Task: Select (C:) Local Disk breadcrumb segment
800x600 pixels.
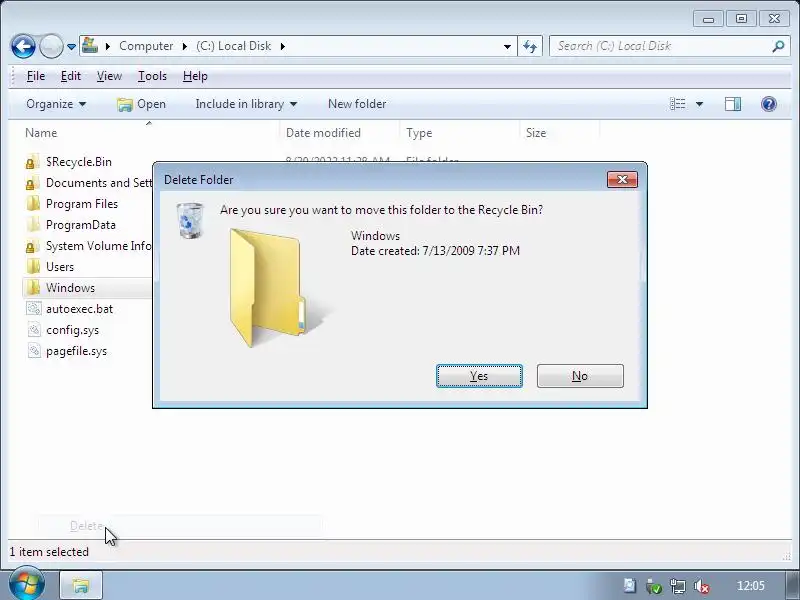Action: click(x=234, y=46)
